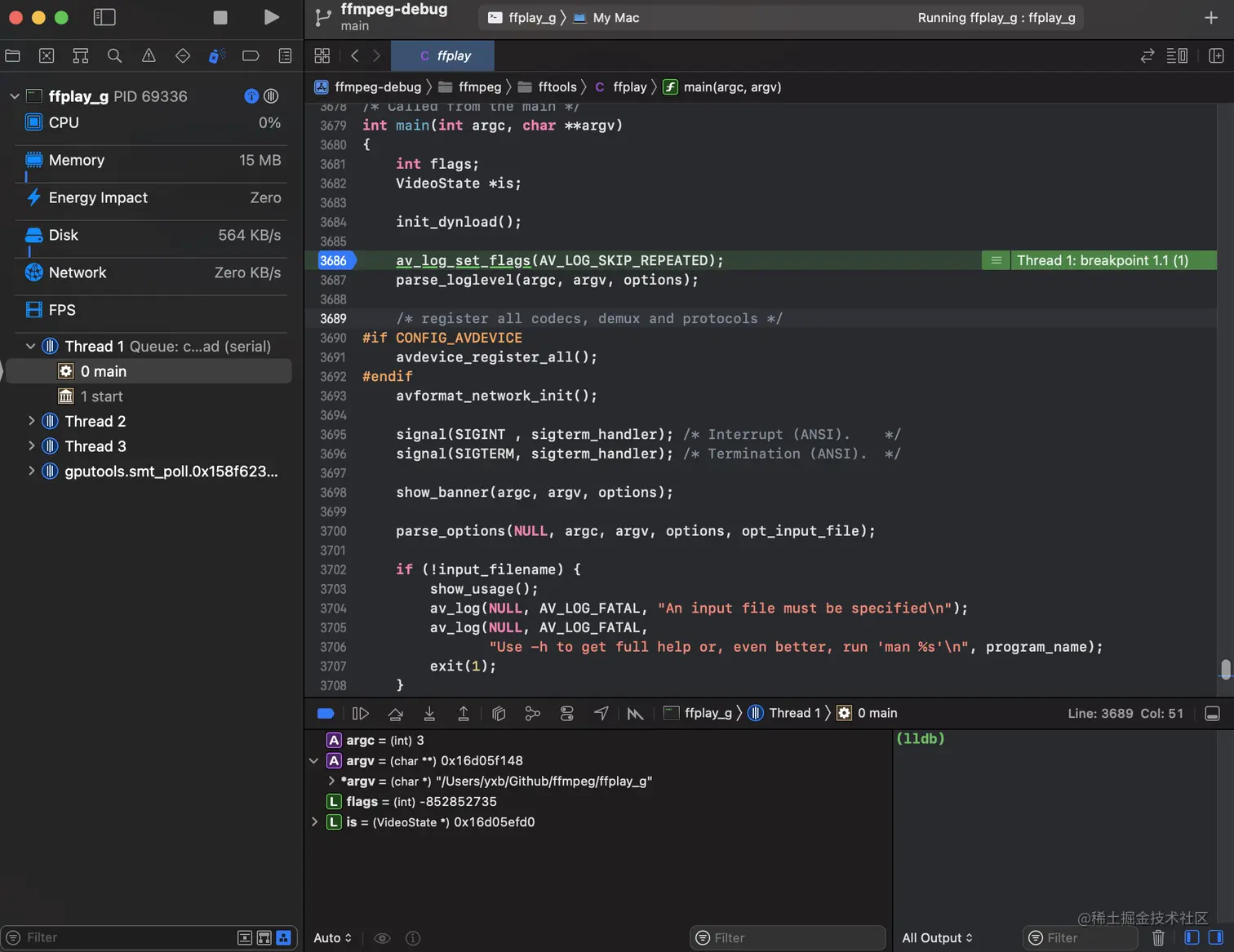1234x952 pixels.
Task: Select the Disk gauge row
Action: 152,235
